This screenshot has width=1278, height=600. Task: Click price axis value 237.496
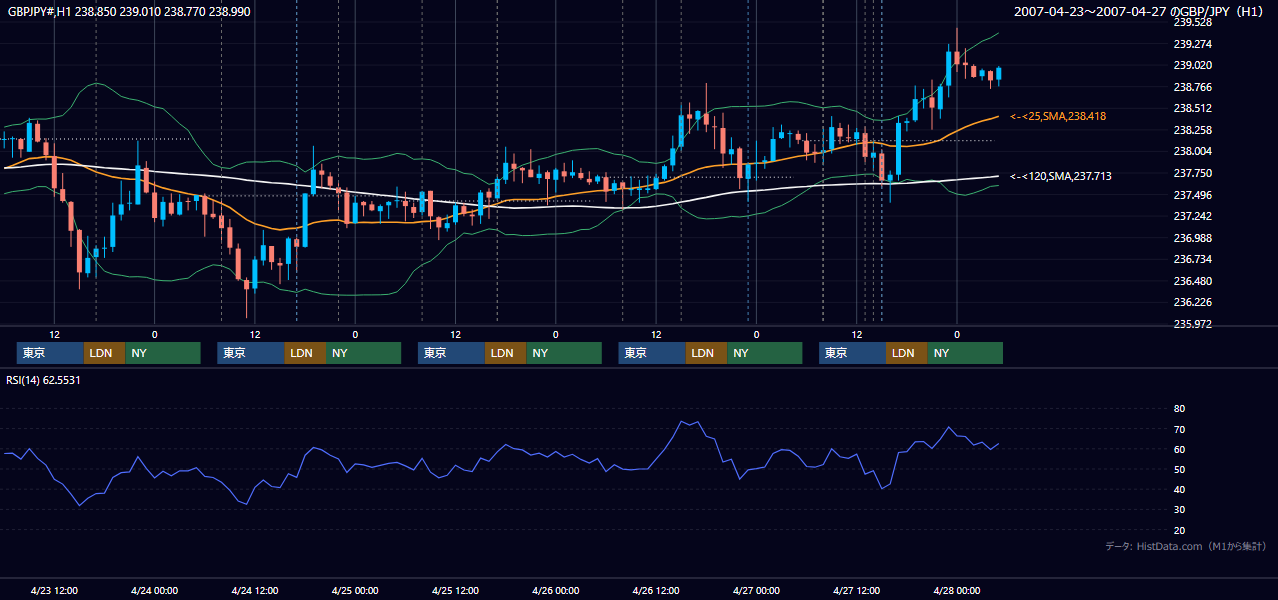coord(1193,195)
